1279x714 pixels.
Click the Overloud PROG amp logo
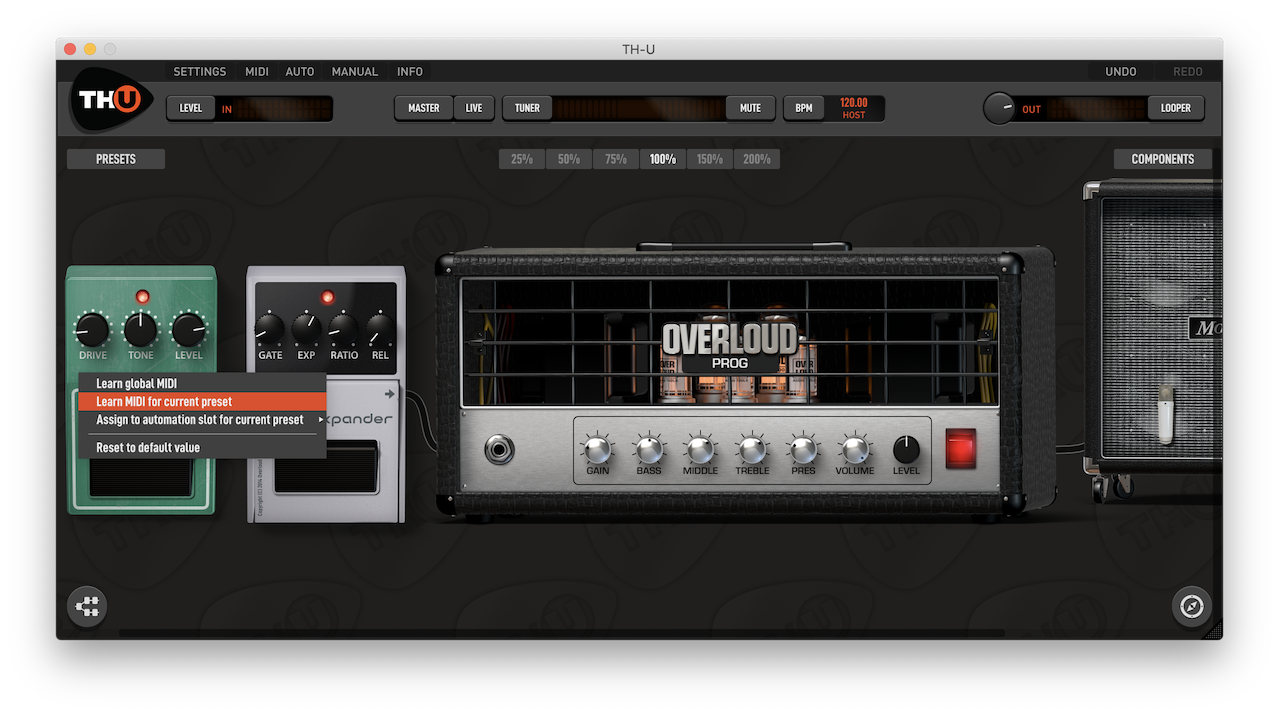730,347
